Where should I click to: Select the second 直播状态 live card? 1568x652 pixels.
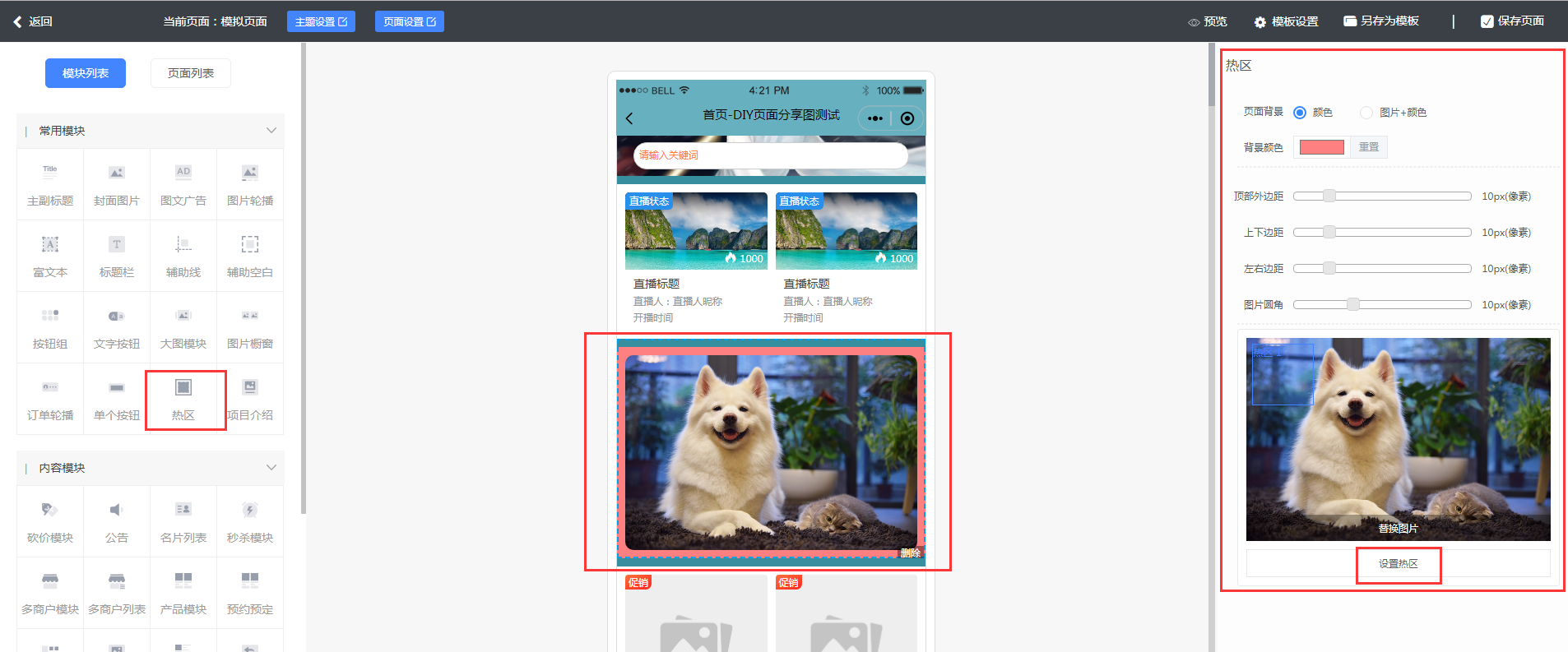click(x=847, y=260)
